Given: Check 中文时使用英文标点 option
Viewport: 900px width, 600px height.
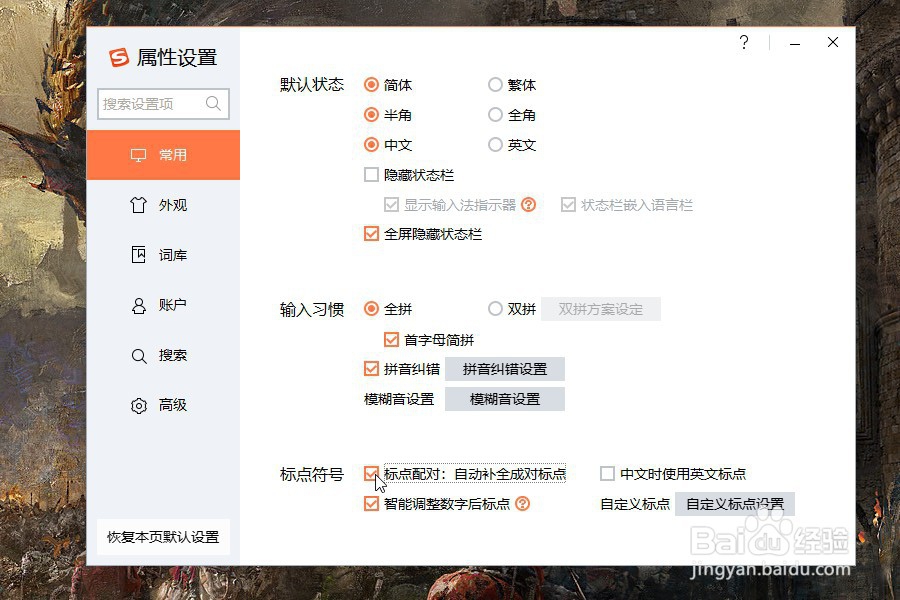Looking at the screenshot, I should (607, 473).
